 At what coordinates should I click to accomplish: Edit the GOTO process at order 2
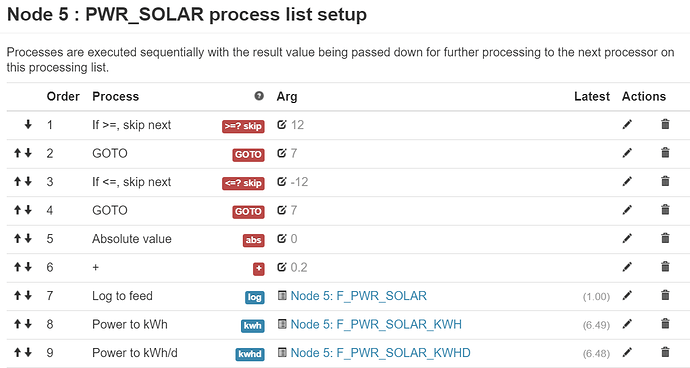click(627, 153)
